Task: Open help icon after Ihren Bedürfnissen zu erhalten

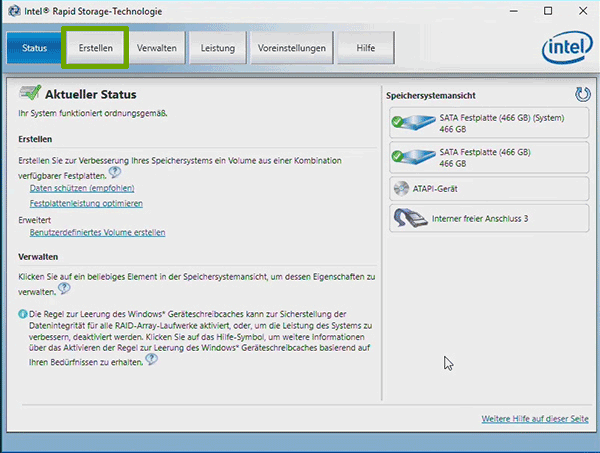Action: click(x=152, y=359)
